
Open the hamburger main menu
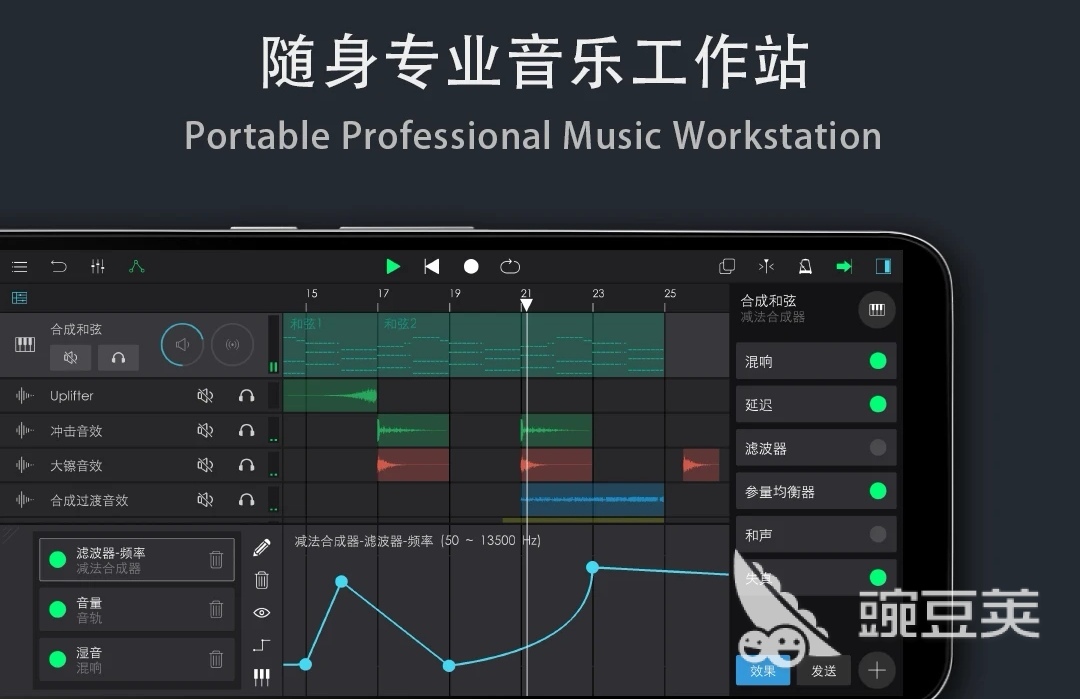pos(20,266)
